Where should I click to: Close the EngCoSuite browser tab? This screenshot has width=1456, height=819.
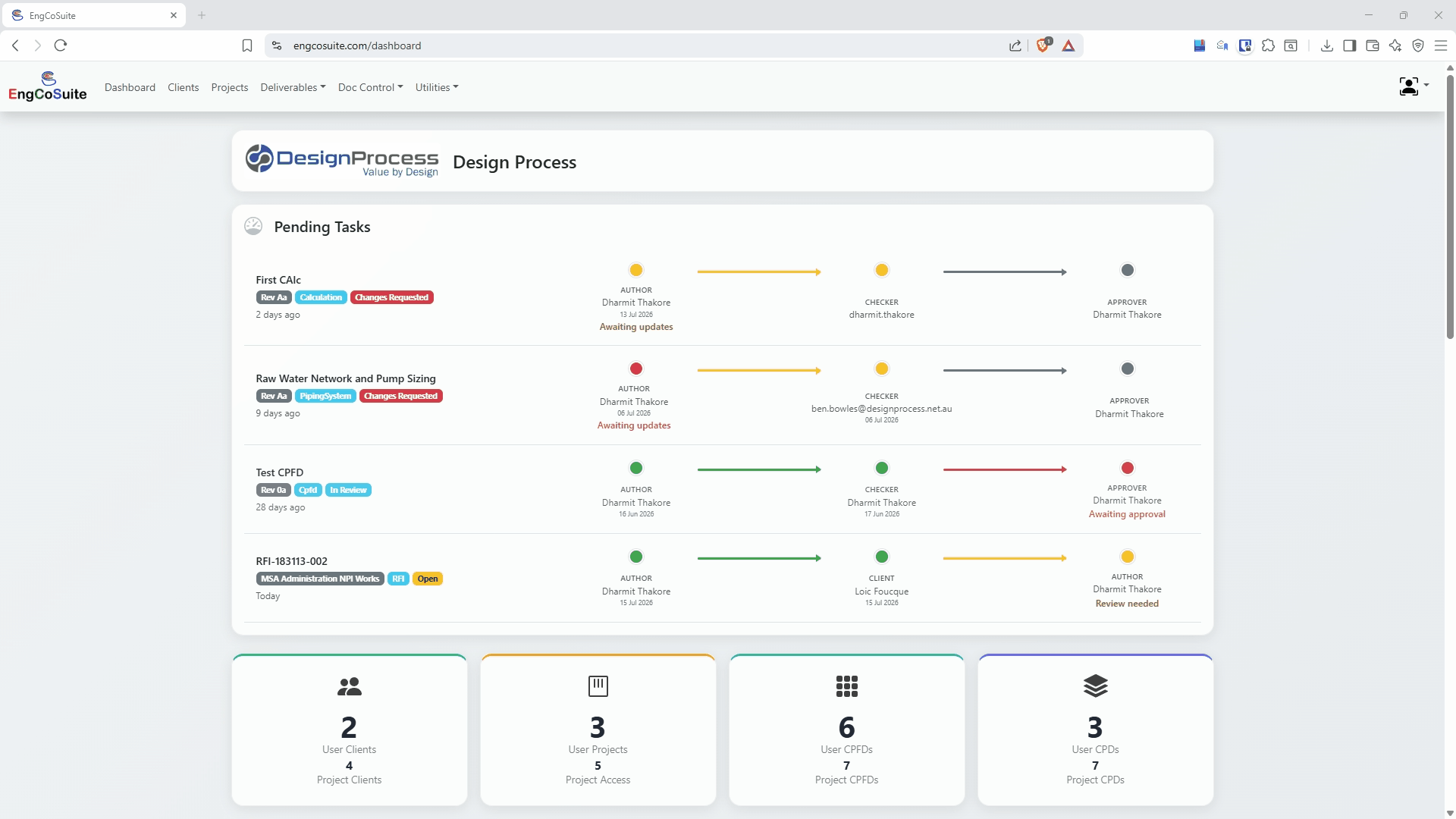174,15
